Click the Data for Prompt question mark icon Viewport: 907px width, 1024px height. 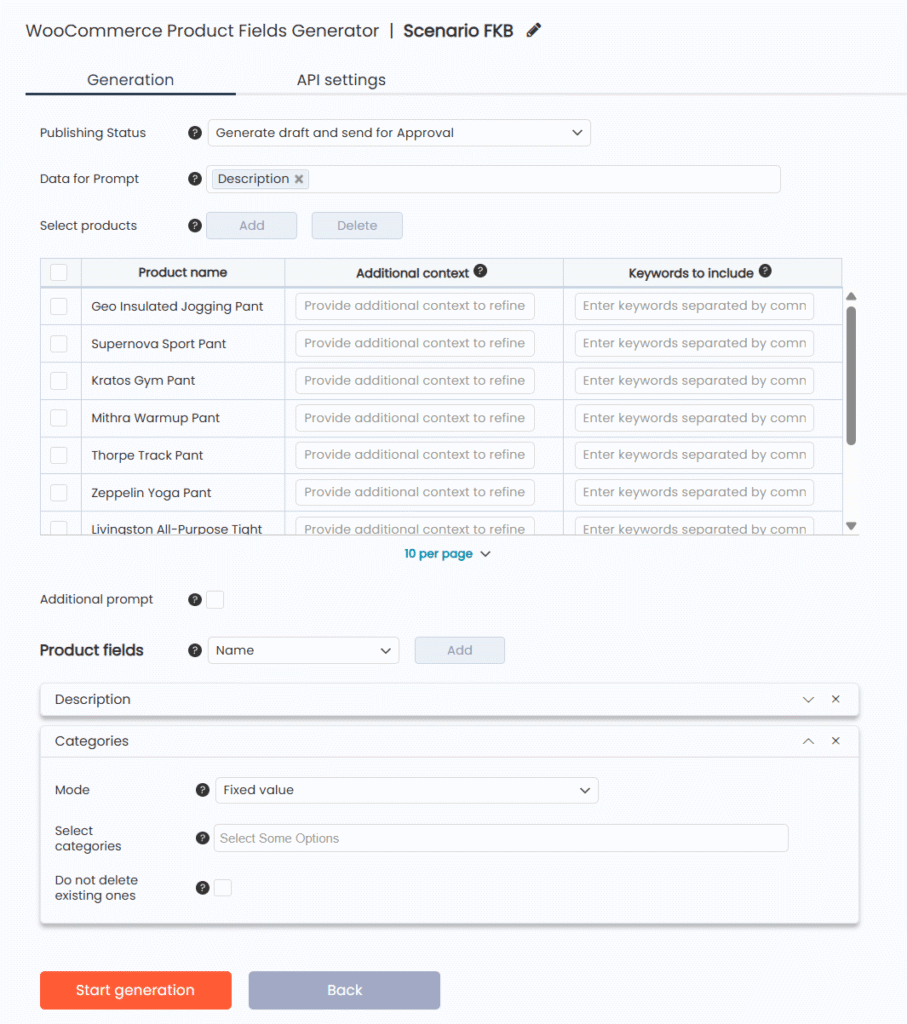coord(194,178)
